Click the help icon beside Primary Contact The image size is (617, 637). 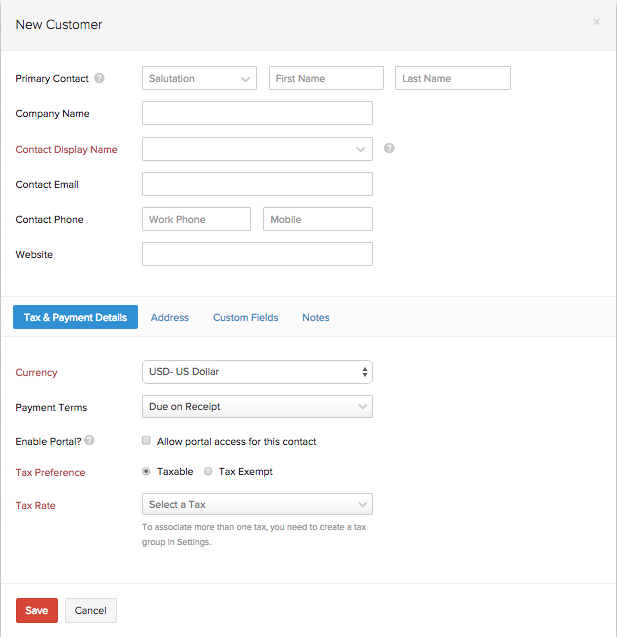tap(100, 79)
